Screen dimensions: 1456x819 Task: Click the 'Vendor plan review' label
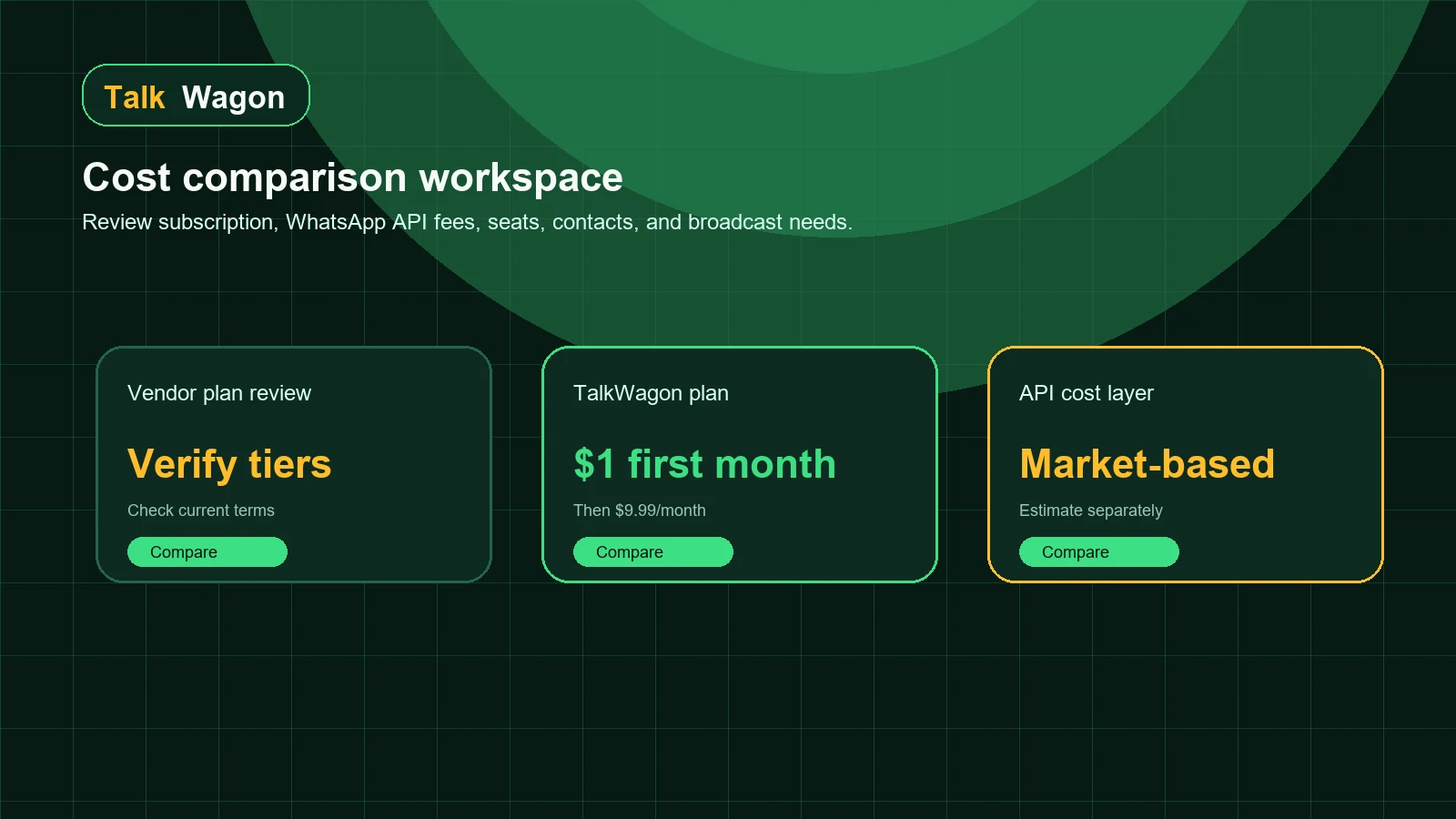(219, 393)
